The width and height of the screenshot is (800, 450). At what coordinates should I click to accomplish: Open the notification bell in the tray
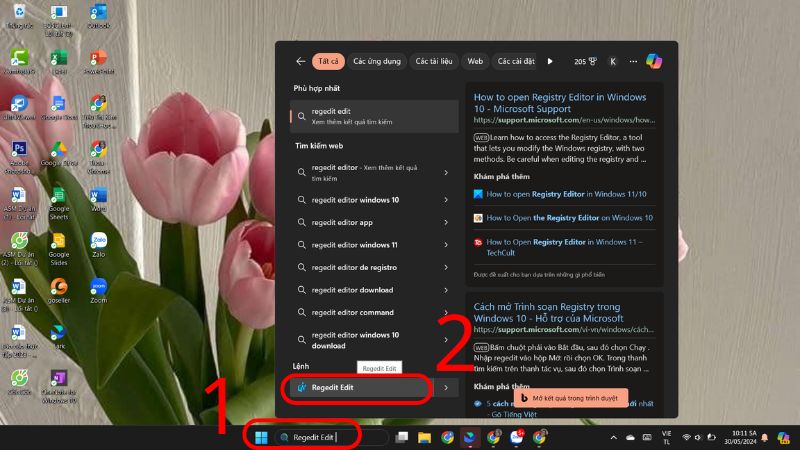(x=764, y=437)
